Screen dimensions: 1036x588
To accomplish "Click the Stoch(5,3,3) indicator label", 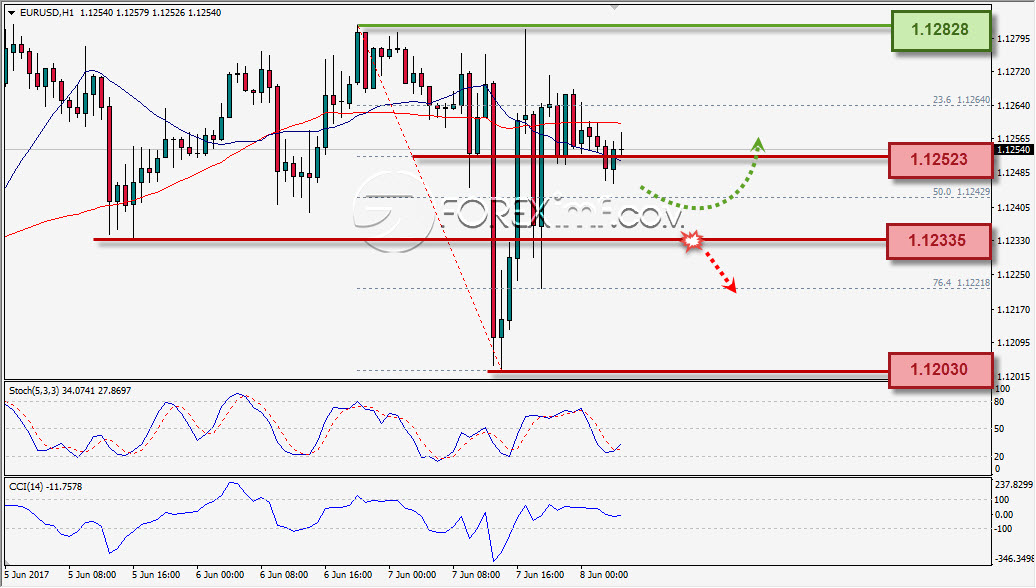I will (x=70, y=390).
